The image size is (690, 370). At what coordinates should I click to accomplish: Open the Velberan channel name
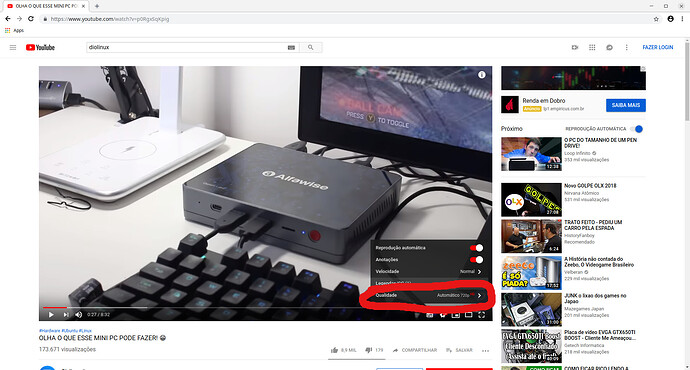click(x=574, y=272)
